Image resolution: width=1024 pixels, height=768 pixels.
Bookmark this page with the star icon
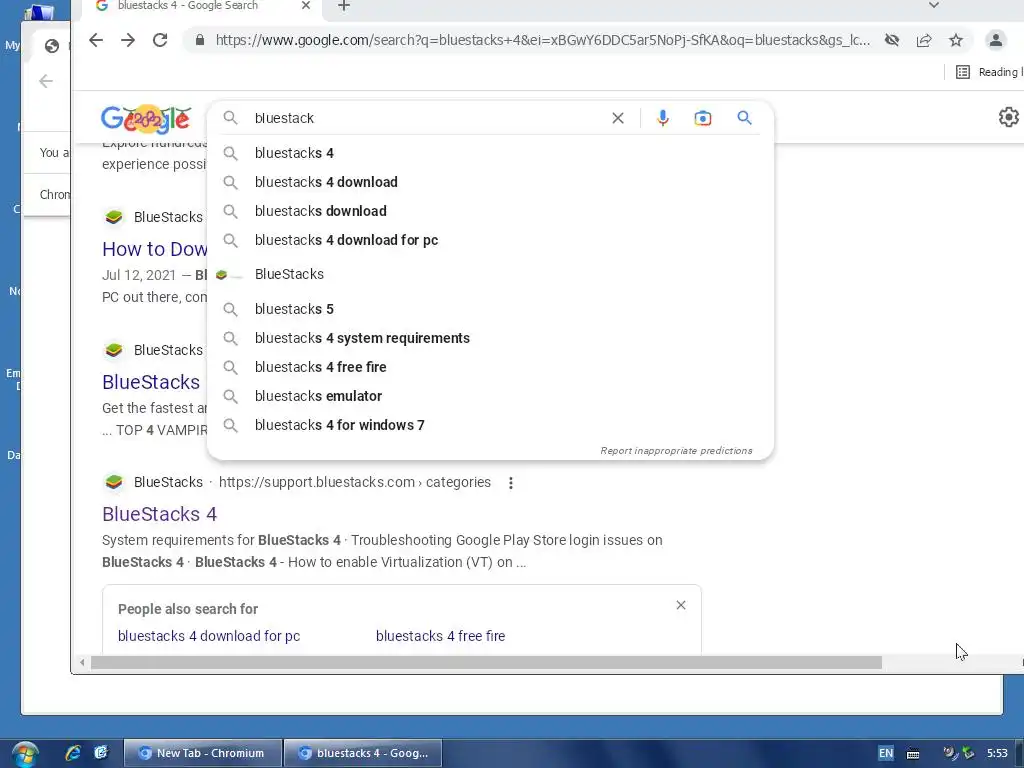955,40
